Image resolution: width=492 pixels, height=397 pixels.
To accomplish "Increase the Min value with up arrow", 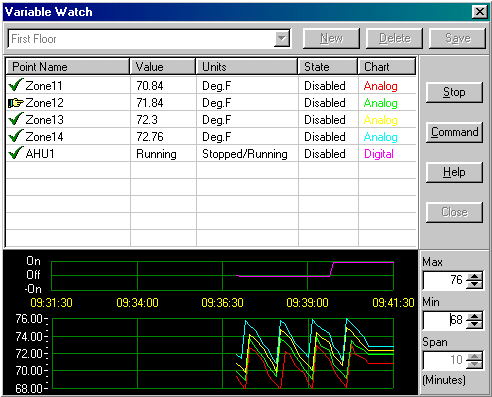I will [474, 317].
